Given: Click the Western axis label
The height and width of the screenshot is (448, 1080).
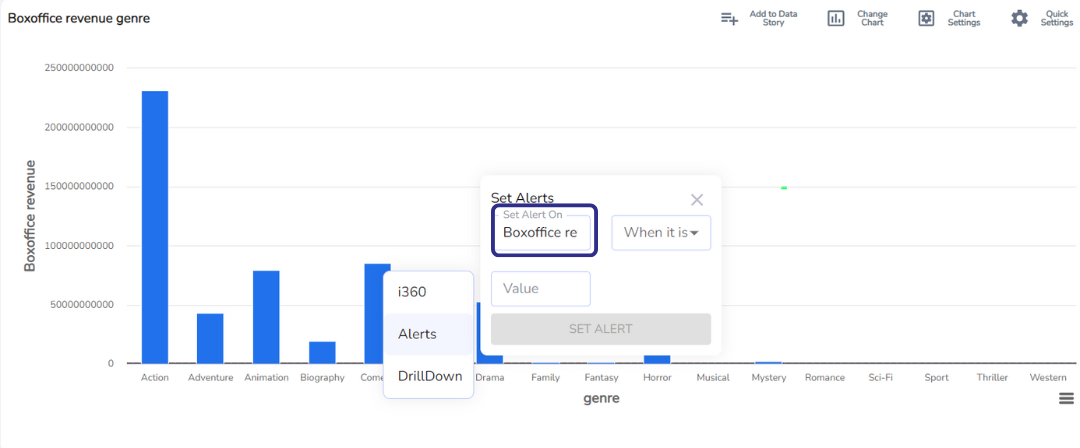Looking at the screenshot, I should click(1048, 378).
